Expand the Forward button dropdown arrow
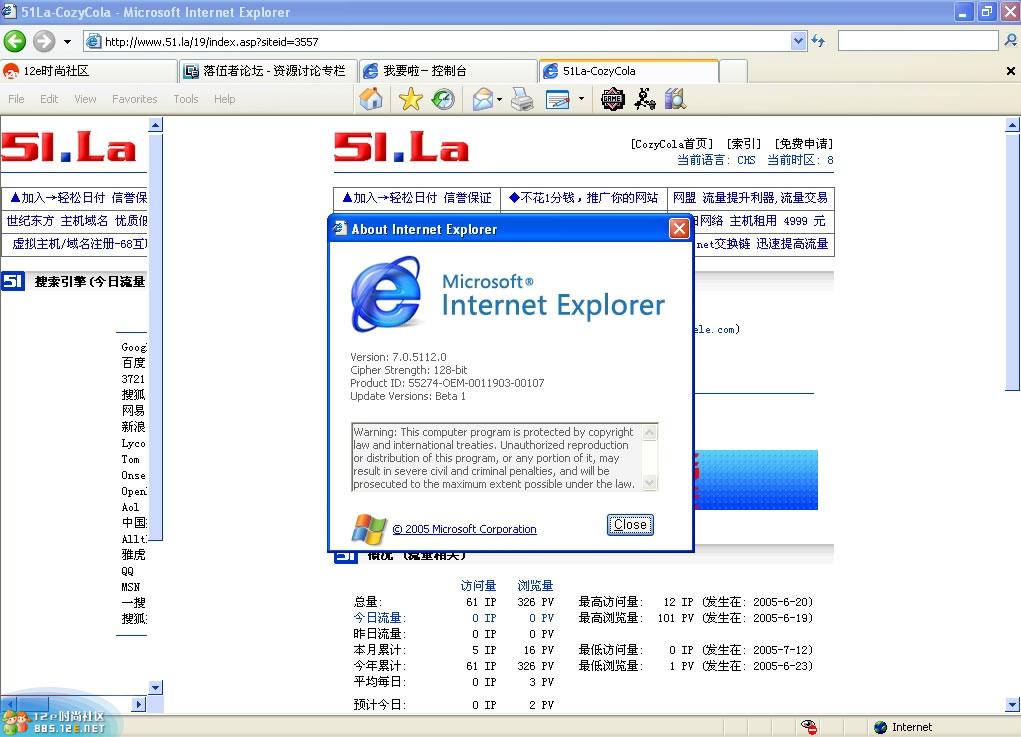 click(x=67, y=42)
